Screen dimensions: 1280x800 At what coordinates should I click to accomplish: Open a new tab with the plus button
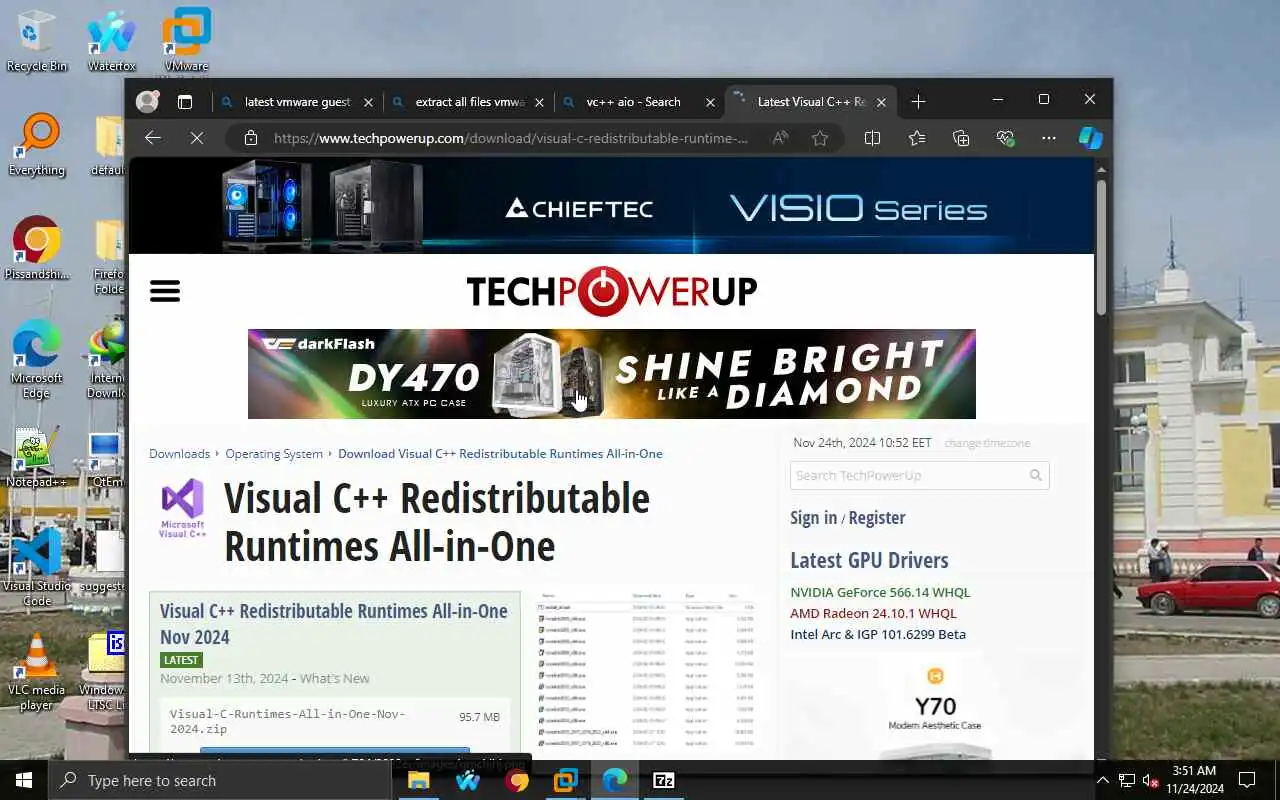click(918, 101)
